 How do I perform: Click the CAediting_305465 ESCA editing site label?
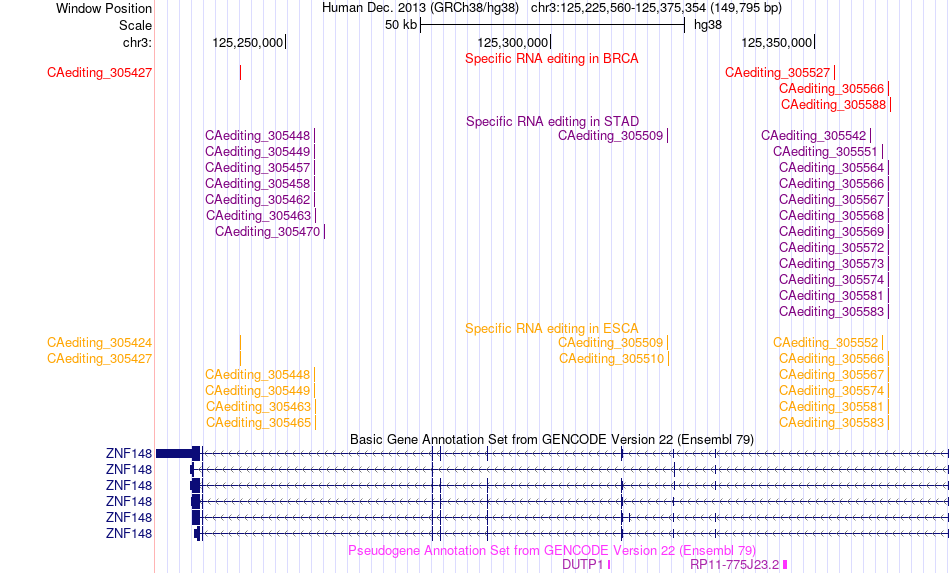click(x=258, y=423)
